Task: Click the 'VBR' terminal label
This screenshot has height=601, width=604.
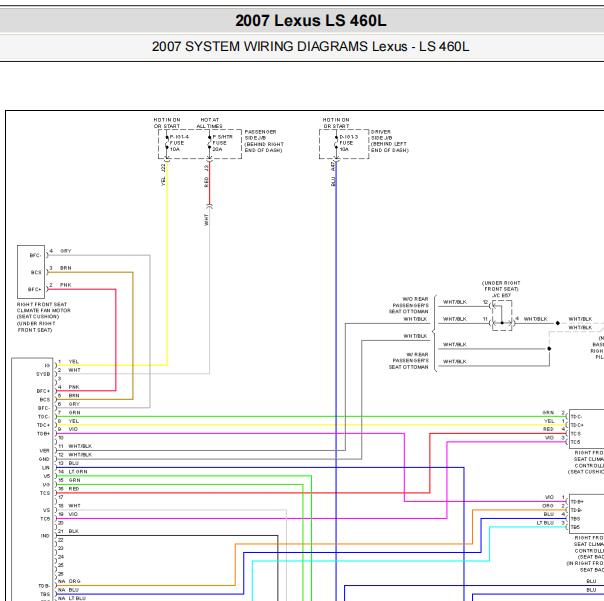Action: point(45,450)
